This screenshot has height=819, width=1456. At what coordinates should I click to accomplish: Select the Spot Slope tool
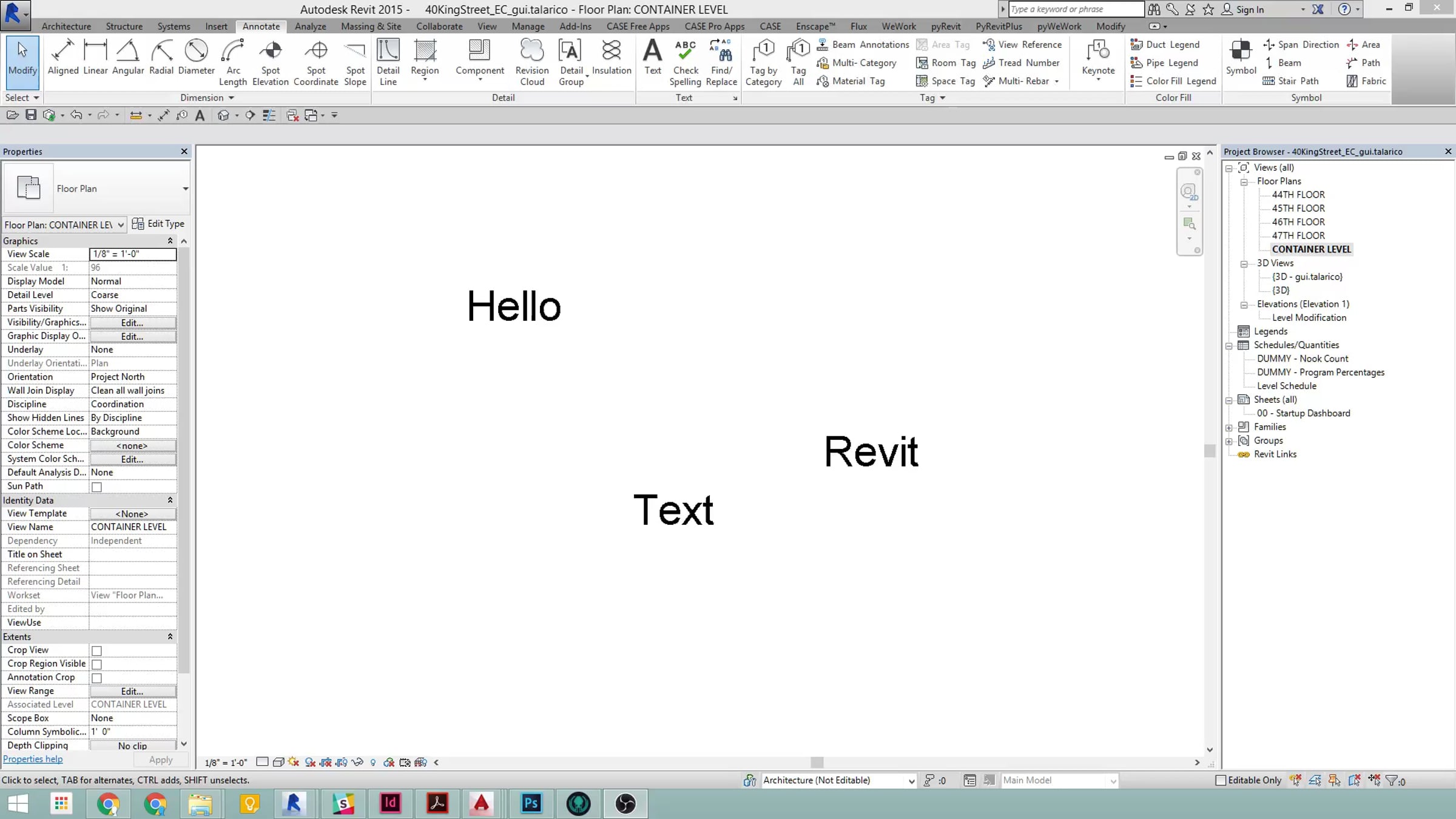[355, 62]
